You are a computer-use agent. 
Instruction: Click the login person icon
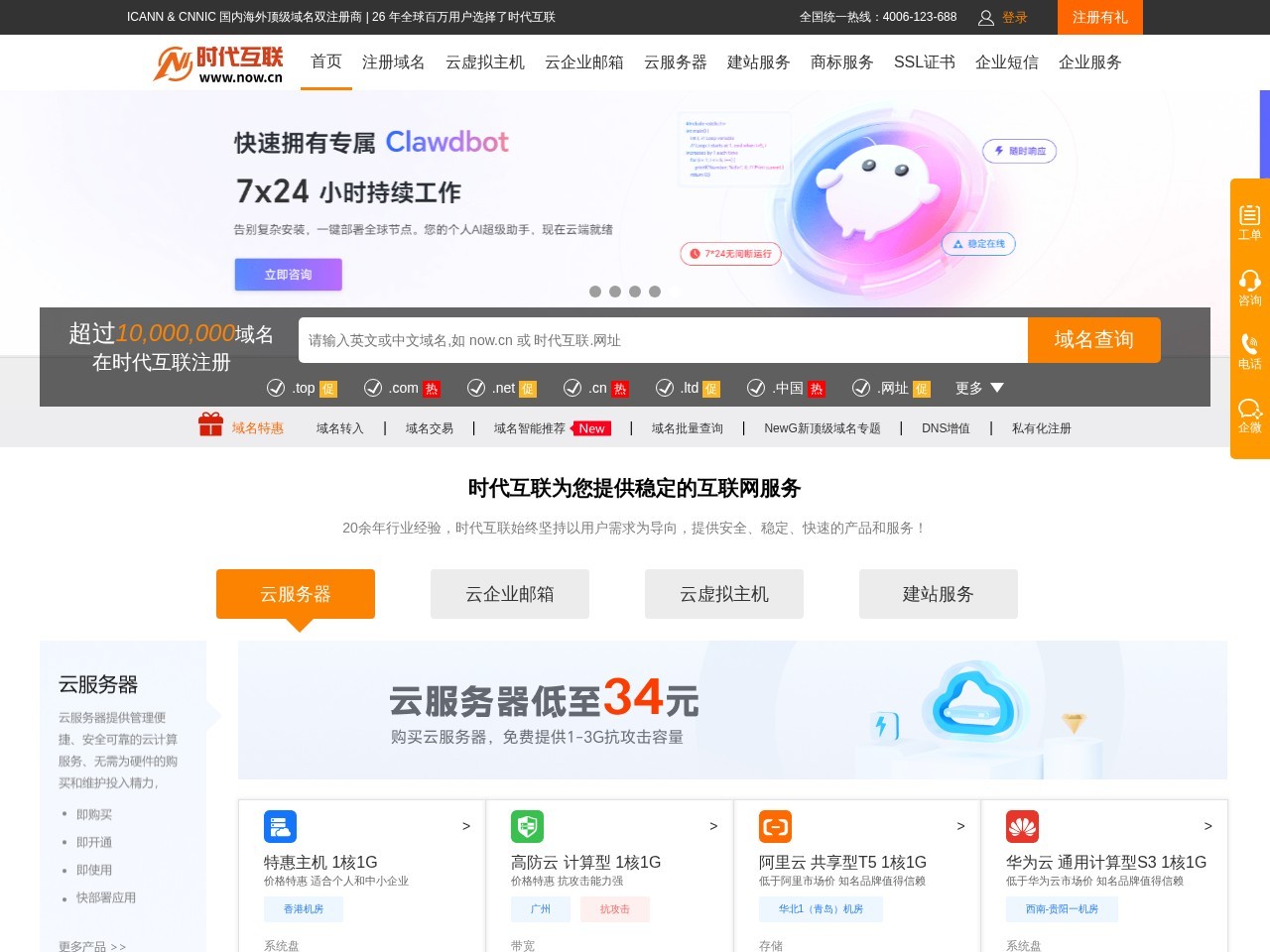point(985,17)
